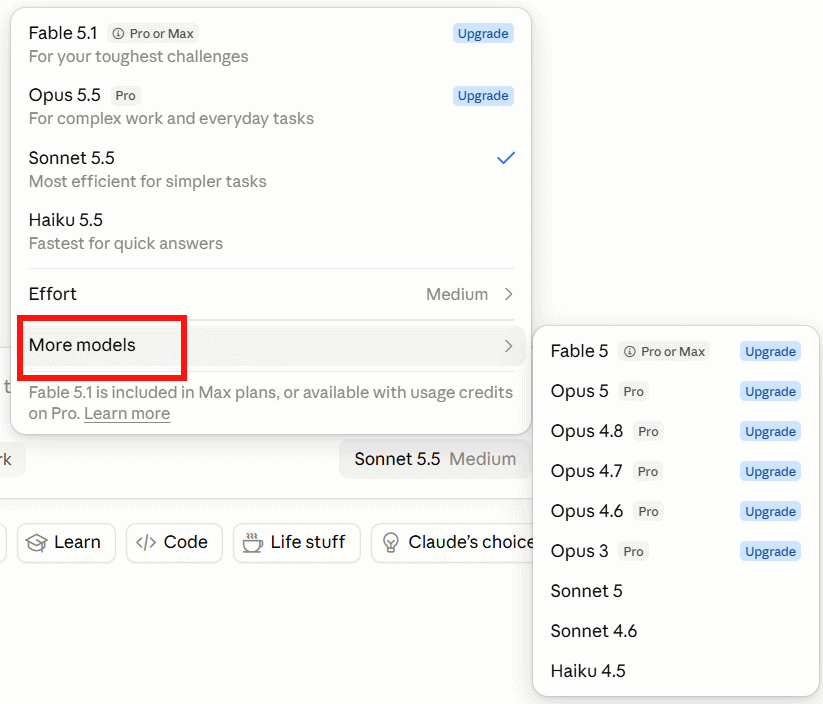Click the Learn graduation cap icon

(36, 543)
